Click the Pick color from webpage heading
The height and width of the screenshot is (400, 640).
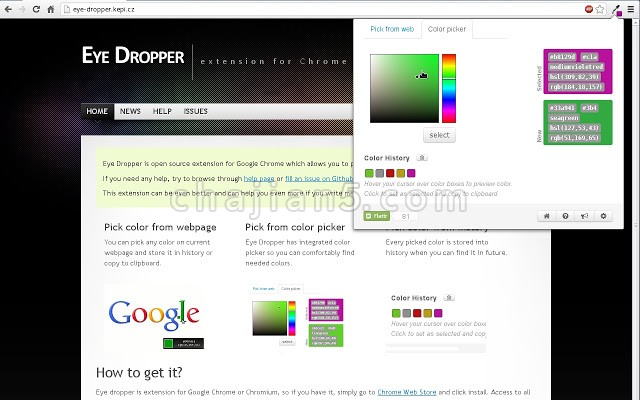click(160, 227)
